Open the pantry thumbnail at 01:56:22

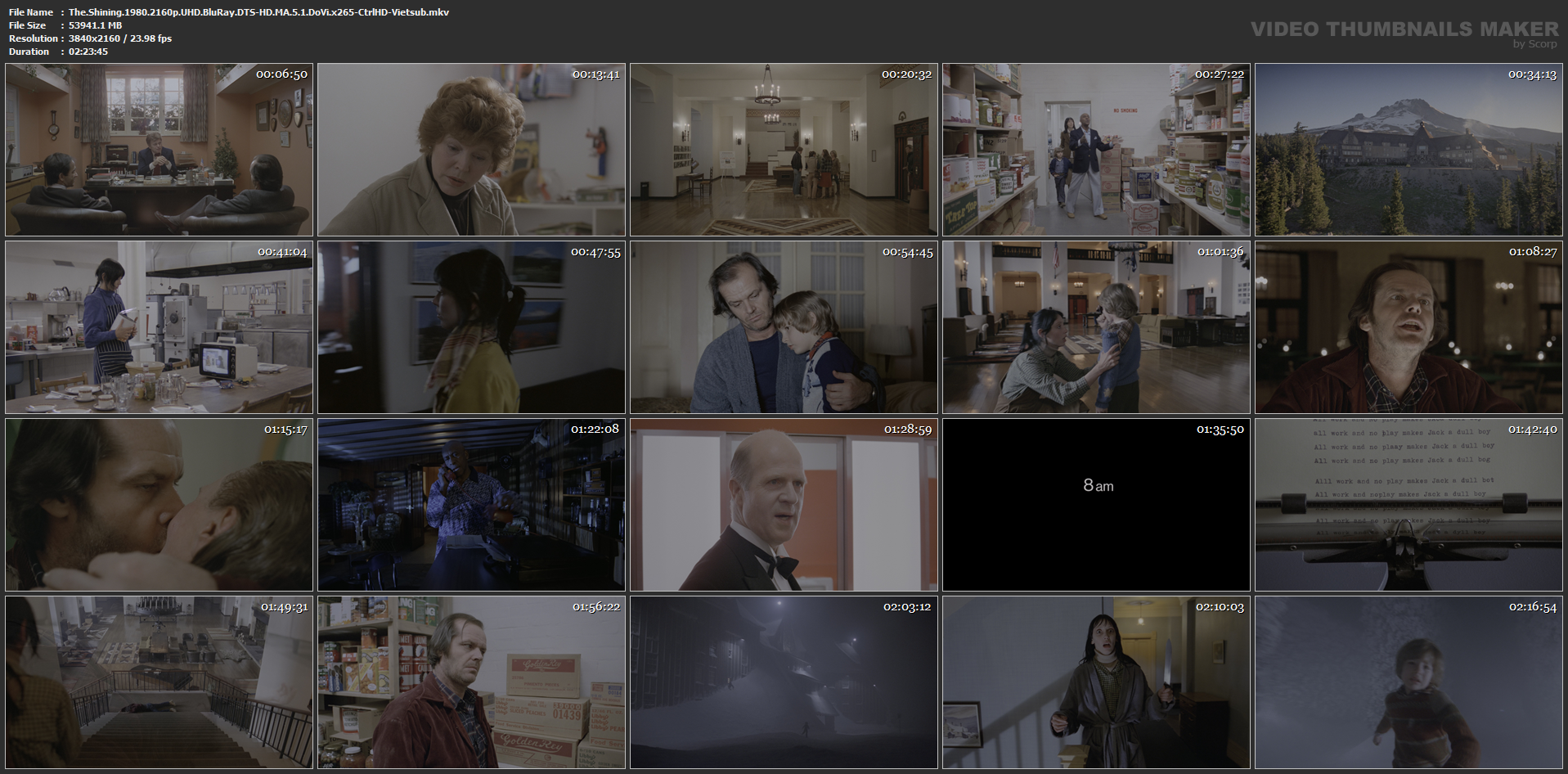[471, 682]
